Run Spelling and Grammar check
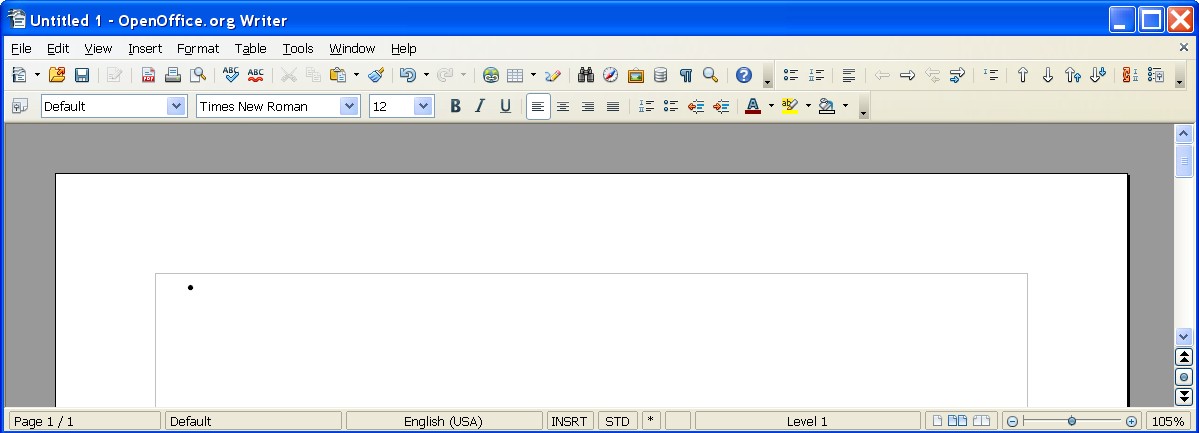1199x433 pixels. pos(230,75)
